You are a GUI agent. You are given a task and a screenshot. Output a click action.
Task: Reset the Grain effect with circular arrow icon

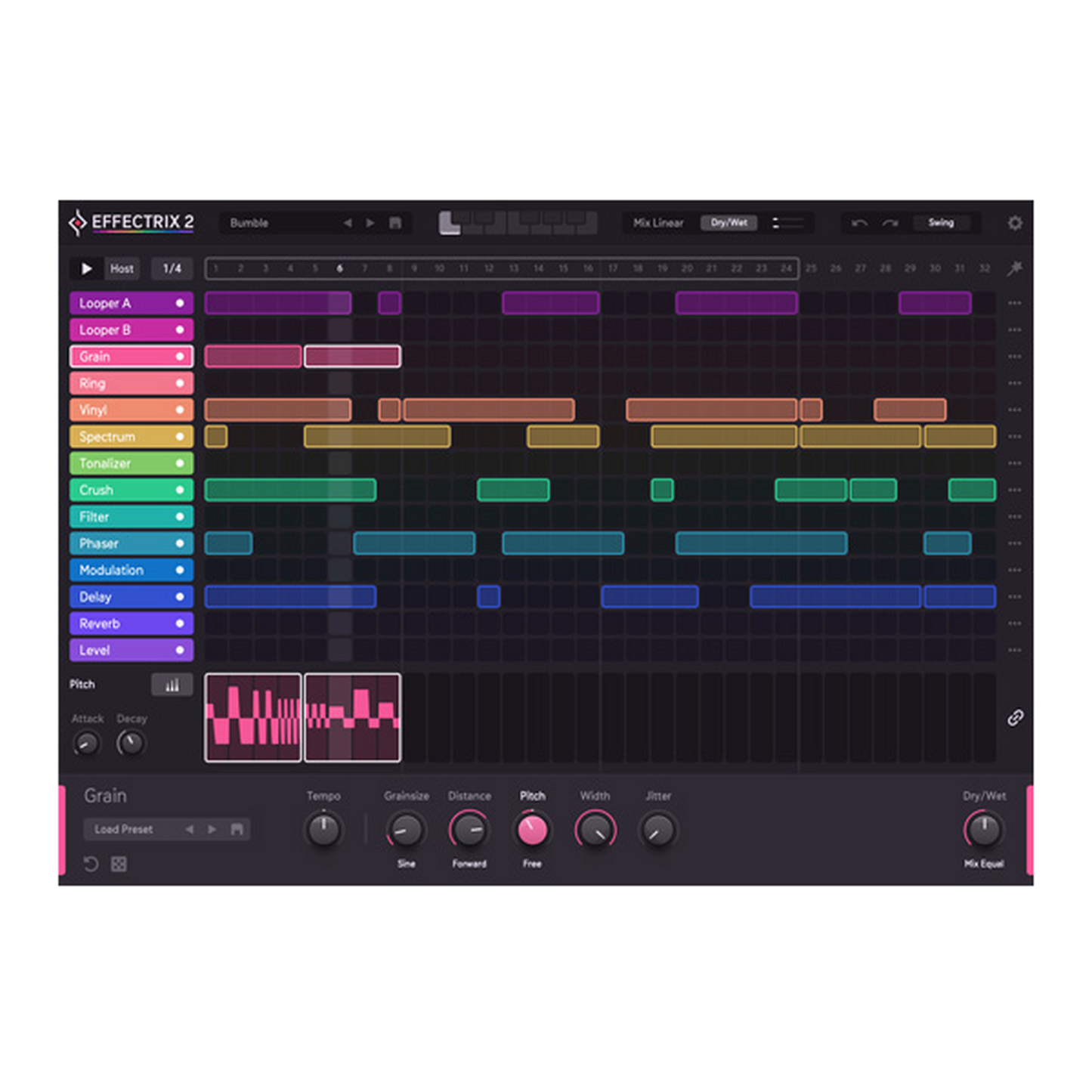[91, 864]
